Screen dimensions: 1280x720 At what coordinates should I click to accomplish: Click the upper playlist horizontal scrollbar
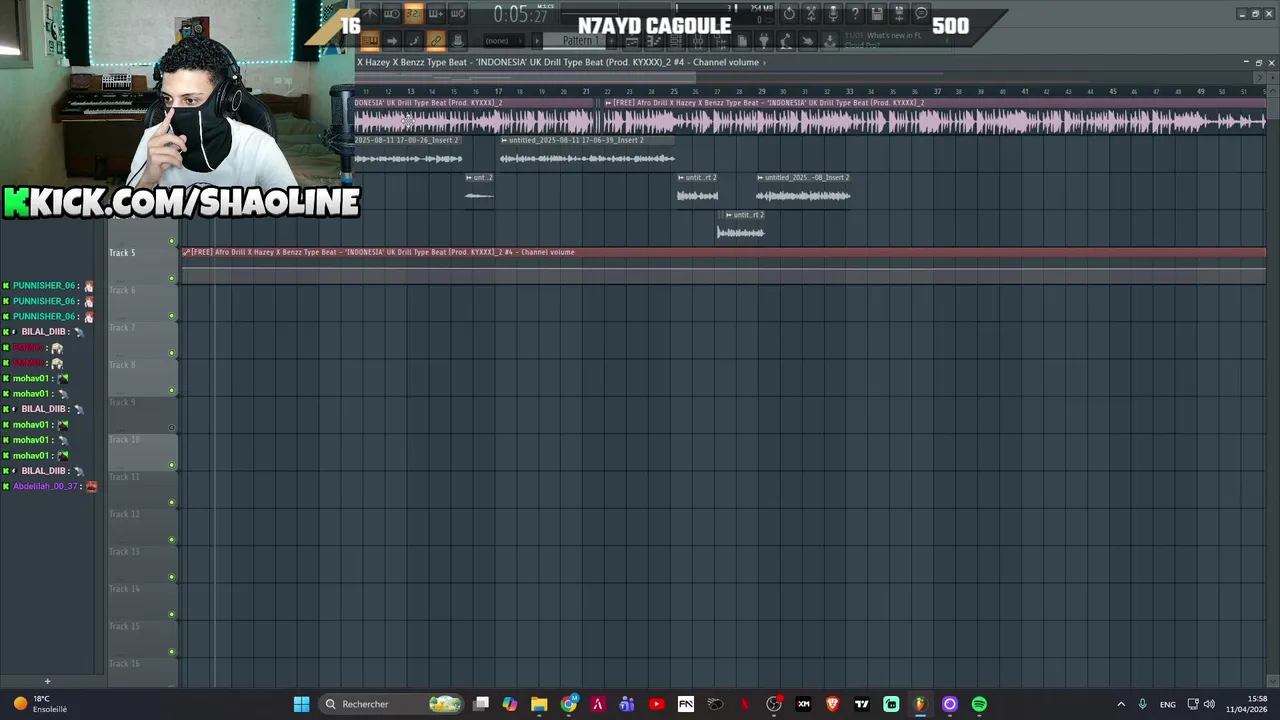click(810, 76)
